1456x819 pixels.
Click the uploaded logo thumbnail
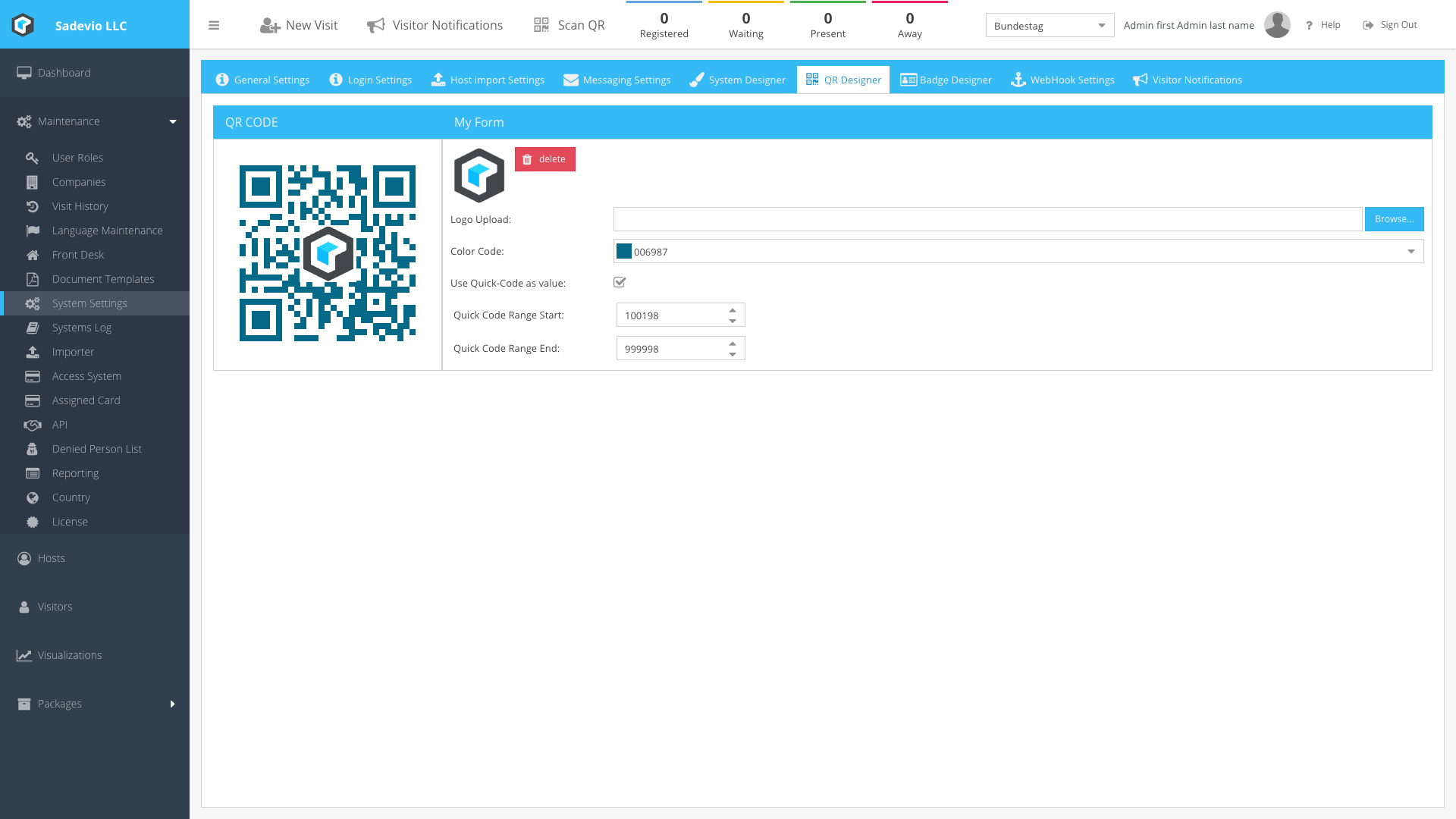(479, 175)
